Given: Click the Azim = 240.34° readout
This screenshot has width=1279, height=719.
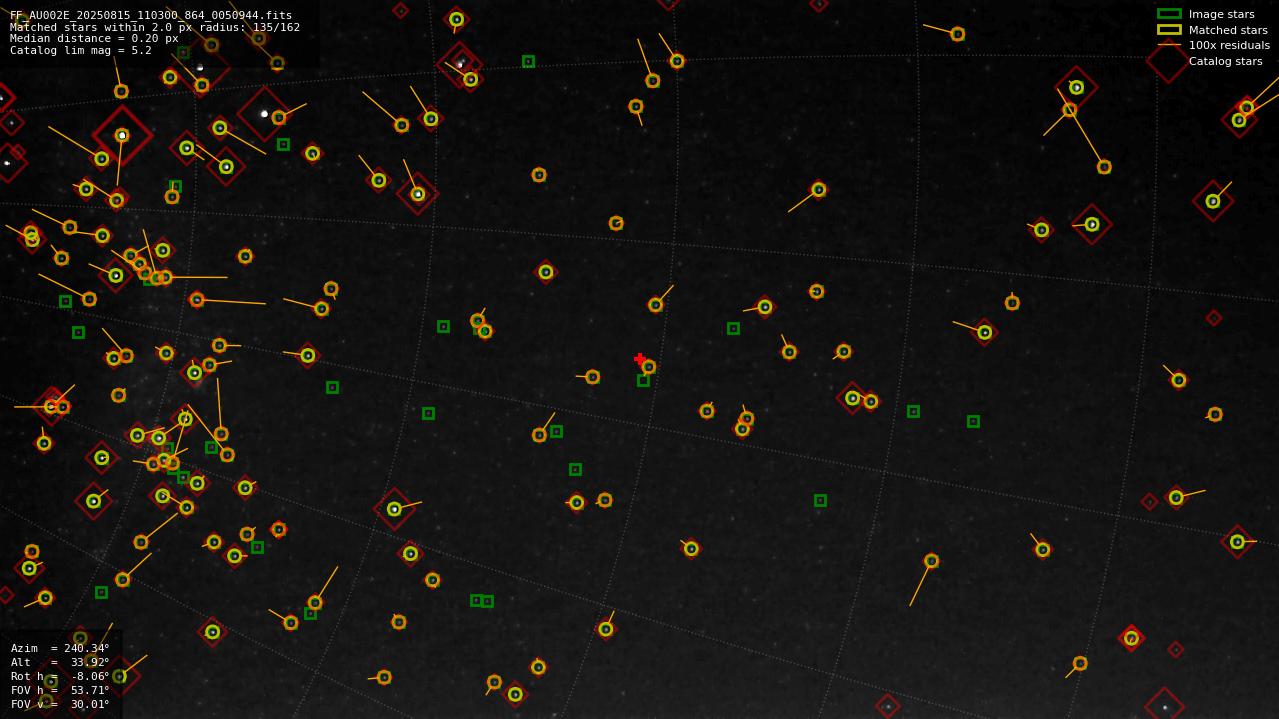Looking at the screenshot, I should (x=60, y=648).
